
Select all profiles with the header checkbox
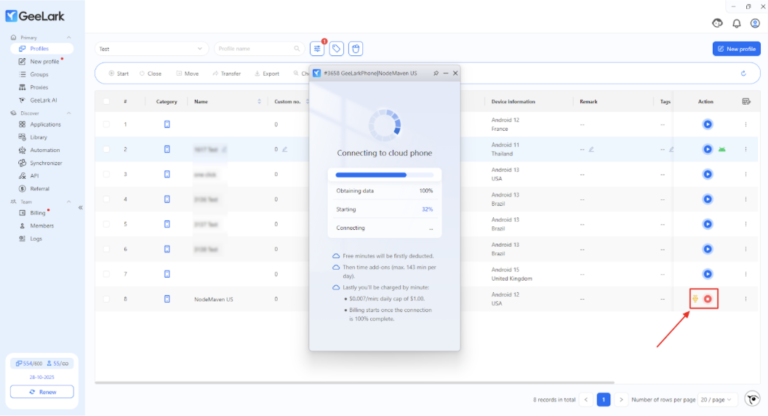click(x=106, y=101)
